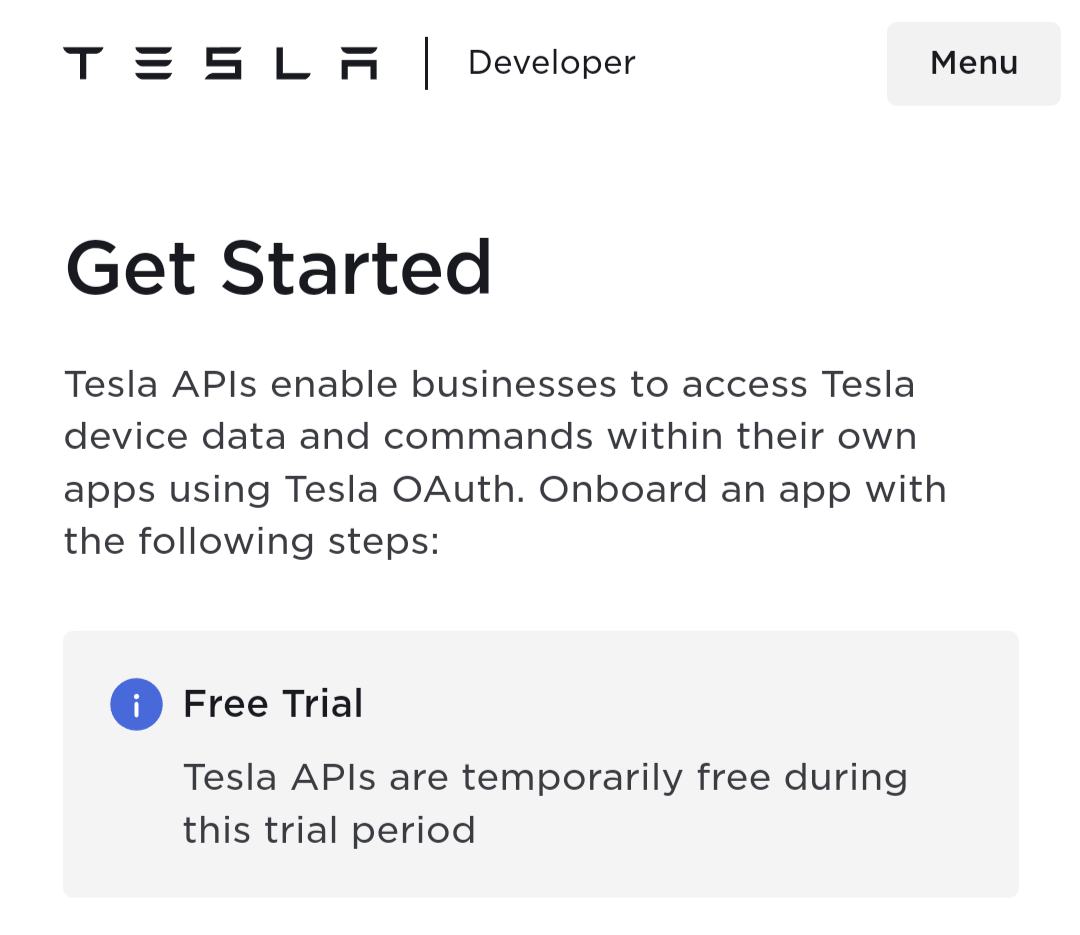Go to the Developer site label
The width and height of the screenshot is (1080, 935).
coord(551,63)
